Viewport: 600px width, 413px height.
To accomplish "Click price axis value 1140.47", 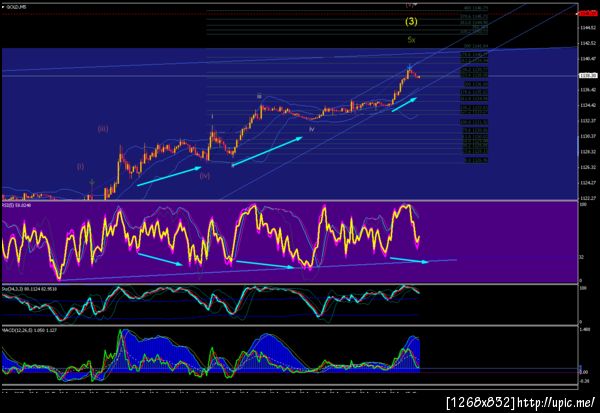I will coord(588,59).
